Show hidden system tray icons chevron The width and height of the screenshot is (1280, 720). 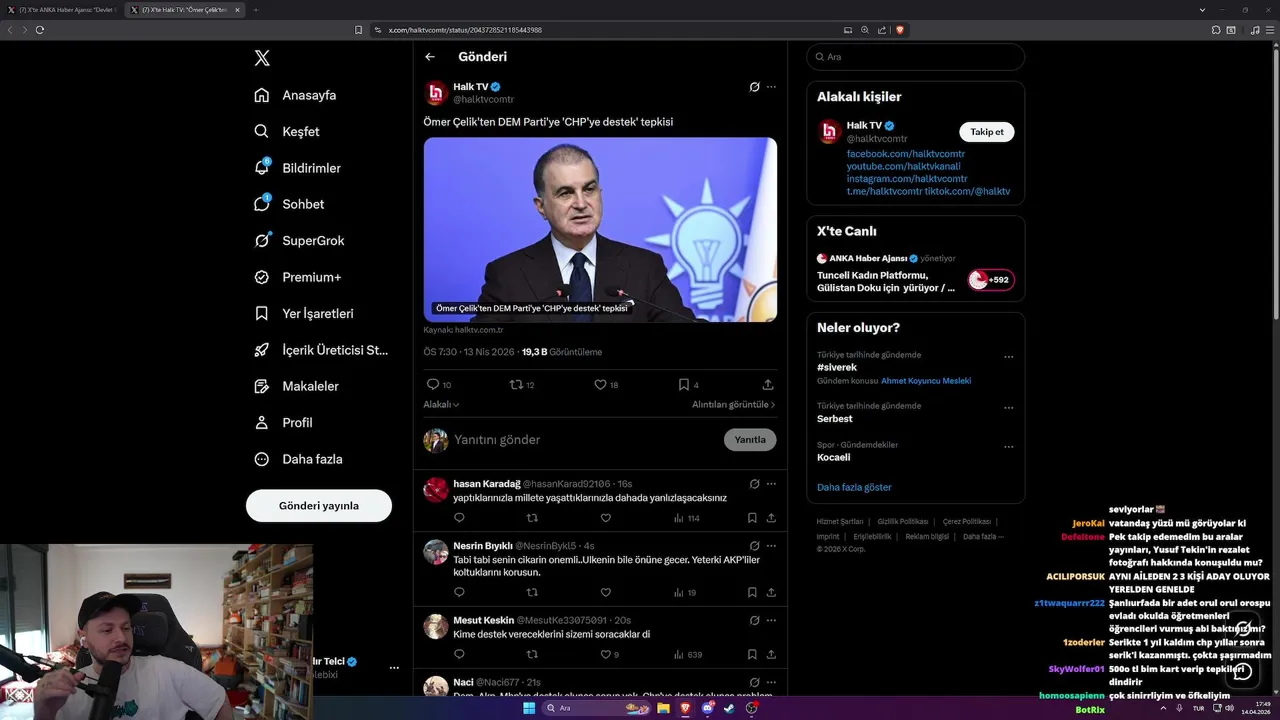(1163, 708)
